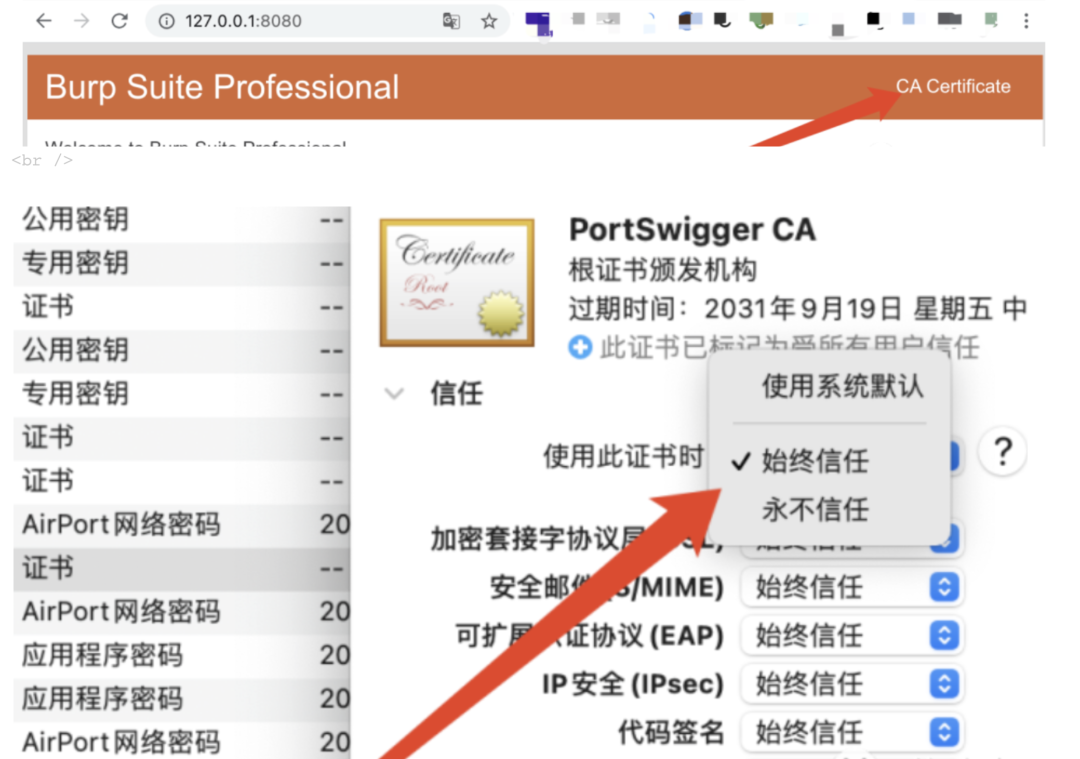Choose 使用系统默认 from the popup menu
Image resolution: width=1080 pixels, height=759 pixels.
point(842,386)
